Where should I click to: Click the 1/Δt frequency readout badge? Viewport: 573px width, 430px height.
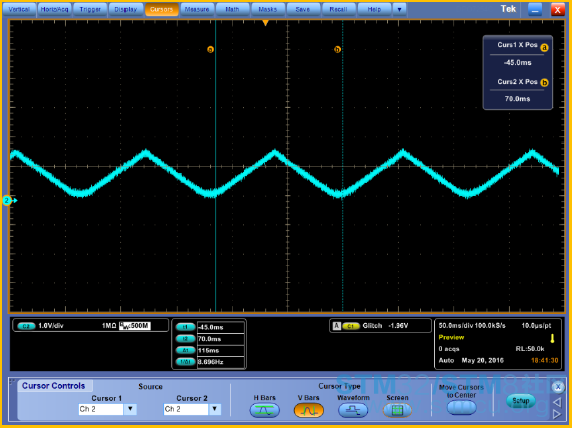tap(185, 362)
